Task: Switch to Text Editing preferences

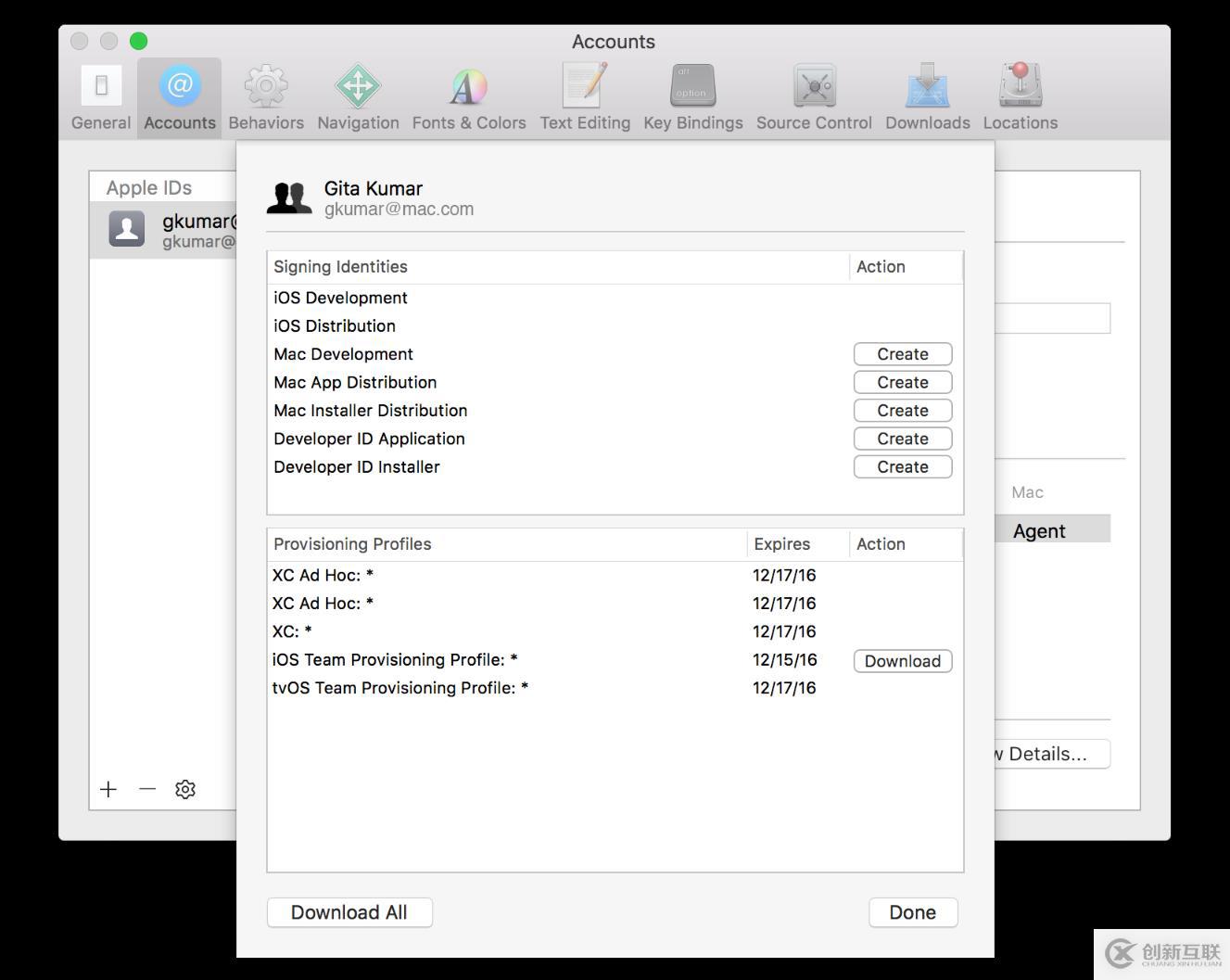Action: pyautogui.click(x=584, y=87)
